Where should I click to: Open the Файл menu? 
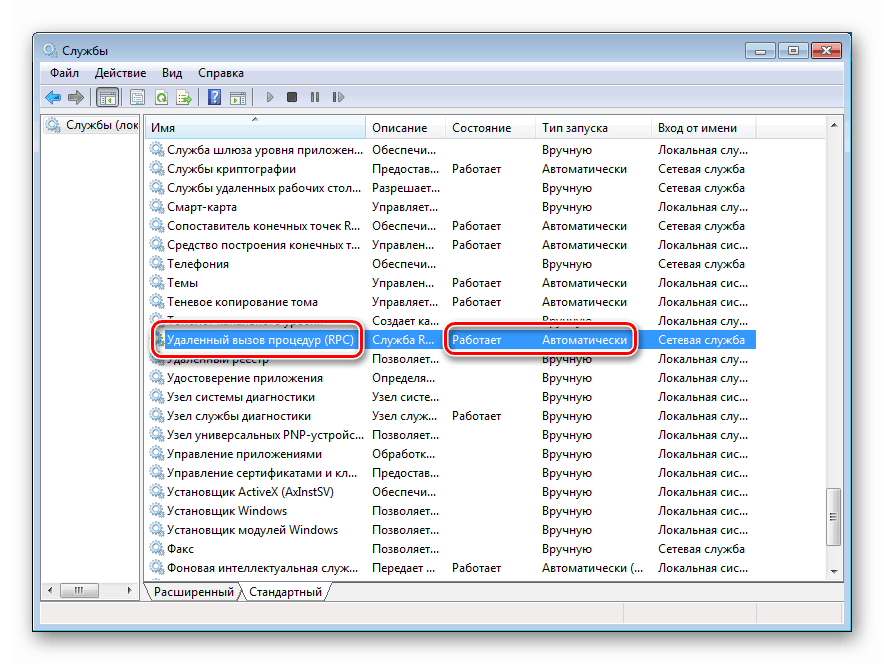pyautogui.click(x=64, y=73)
